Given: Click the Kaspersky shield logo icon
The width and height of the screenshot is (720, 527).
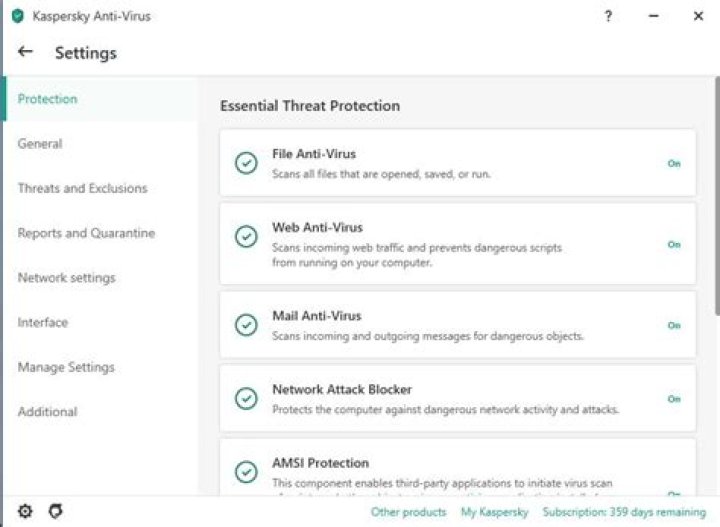Looking at the screenshot, I should 17,16.
